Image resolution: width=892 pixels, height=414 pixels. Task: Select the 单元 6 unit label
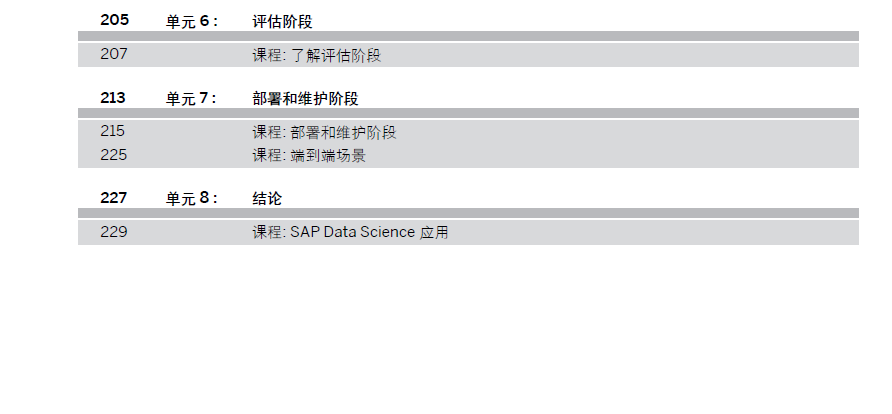(191, 21)
